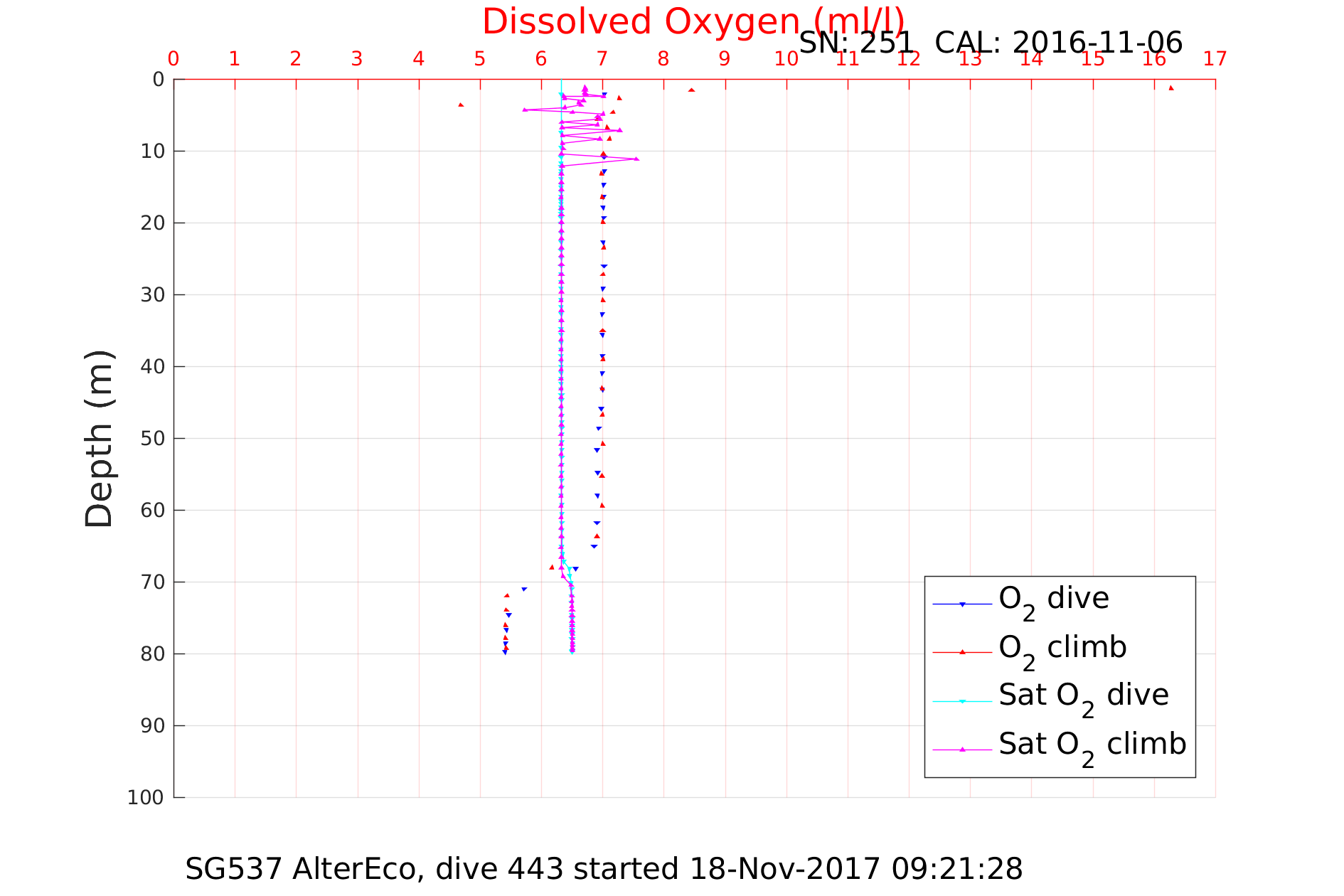The width and height of the screenshot is (1344, 896).
Task: Click the red oxygen tick label '4'
Action: click(x=419, y=59)
